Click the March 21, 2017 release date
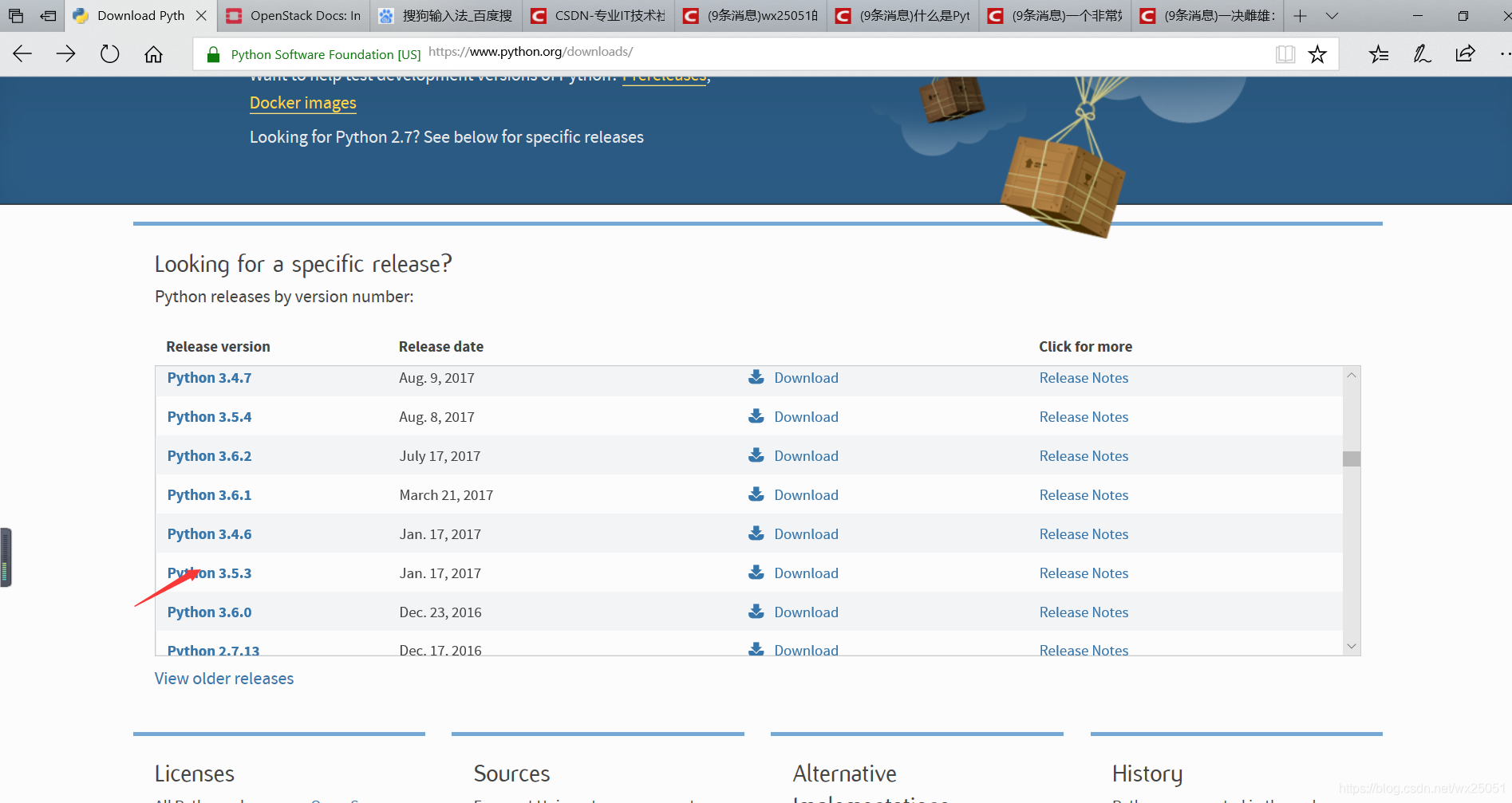 point(446,495)
